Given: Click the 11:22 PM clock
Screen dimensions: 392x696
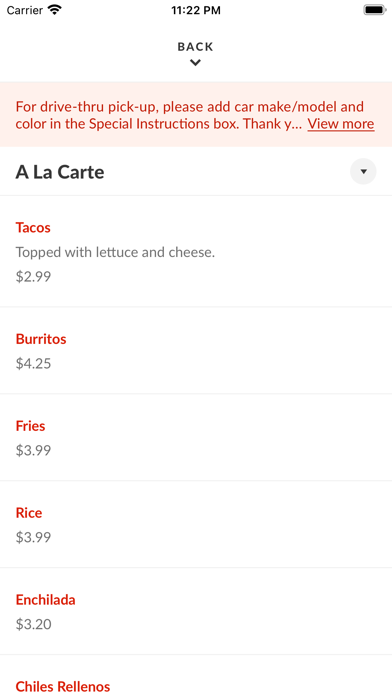Looking at the screenshot, I should click(x=196, y=10).
